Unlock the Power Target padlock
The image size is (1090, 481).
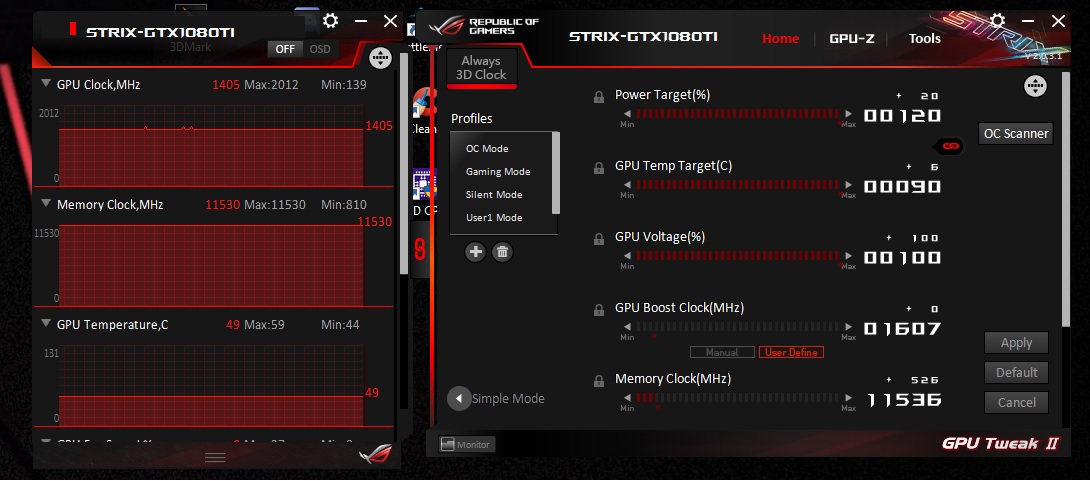coord(599,97)
